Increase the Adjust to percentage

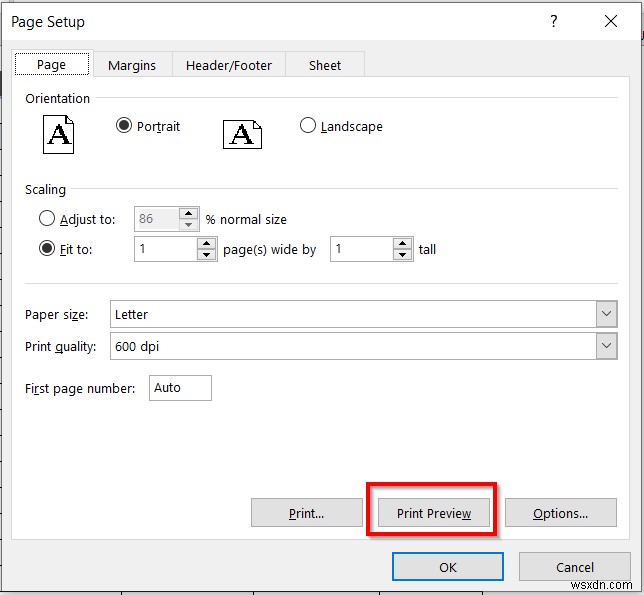coord(189,213)
